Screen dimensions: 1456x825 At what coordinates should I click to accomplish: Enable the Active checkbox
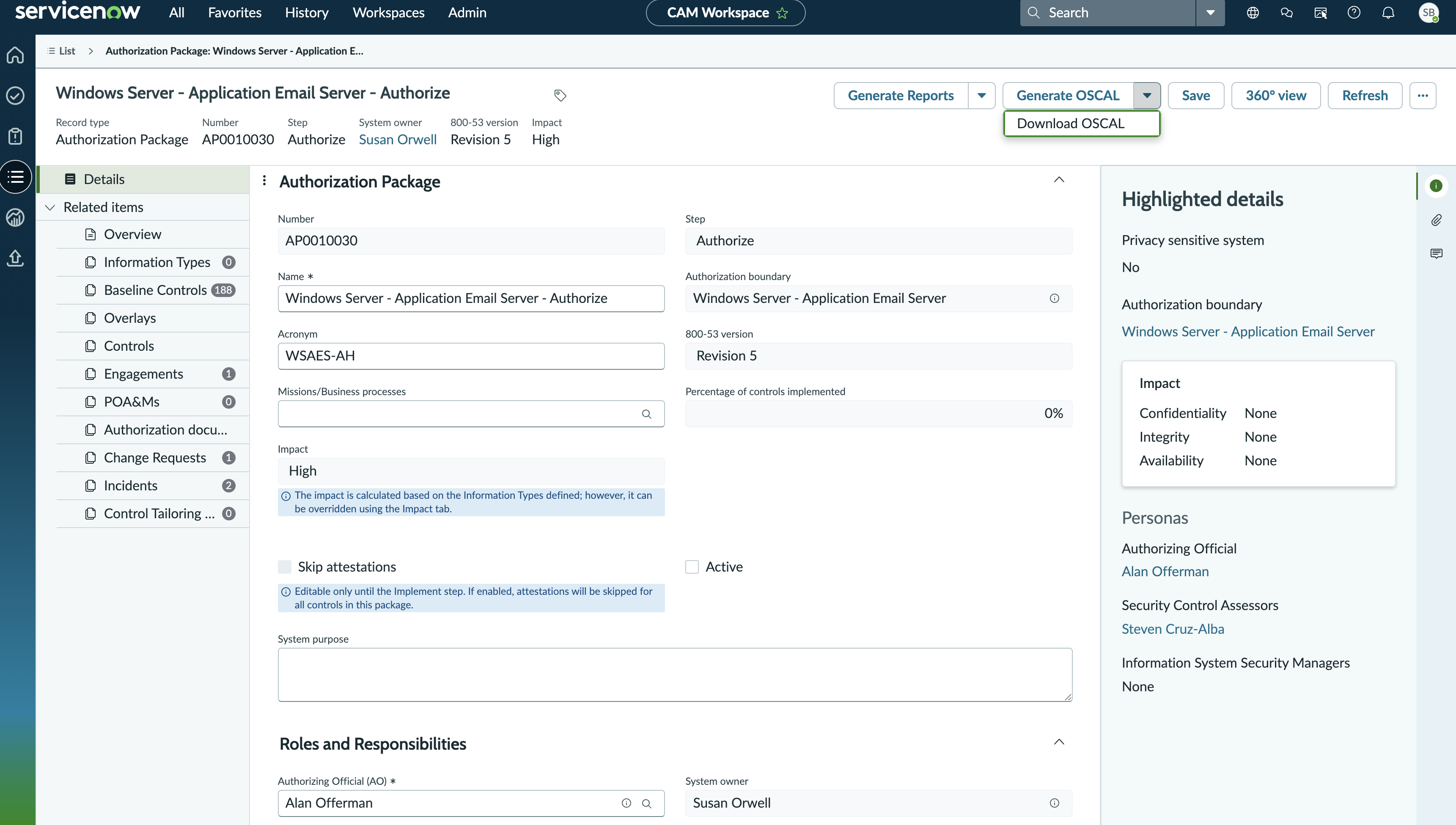tap(692, 567)
